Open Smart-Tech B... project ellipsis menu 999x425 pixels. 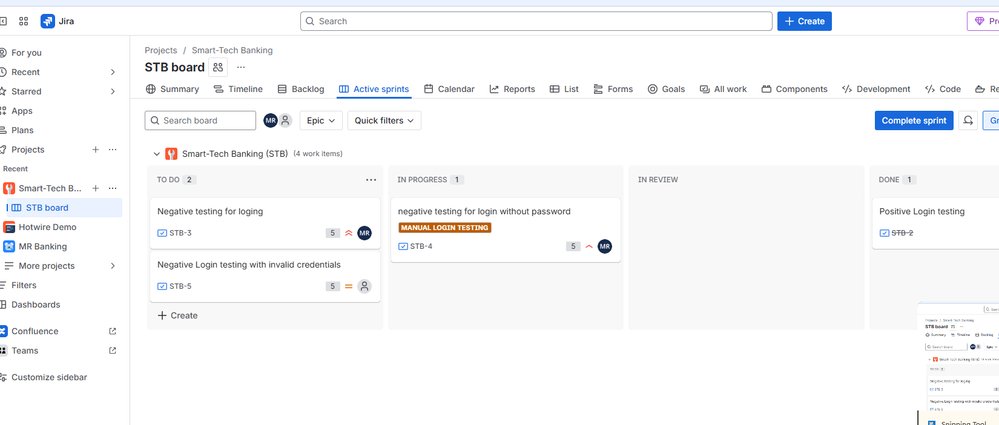click(x=113, y=189)
